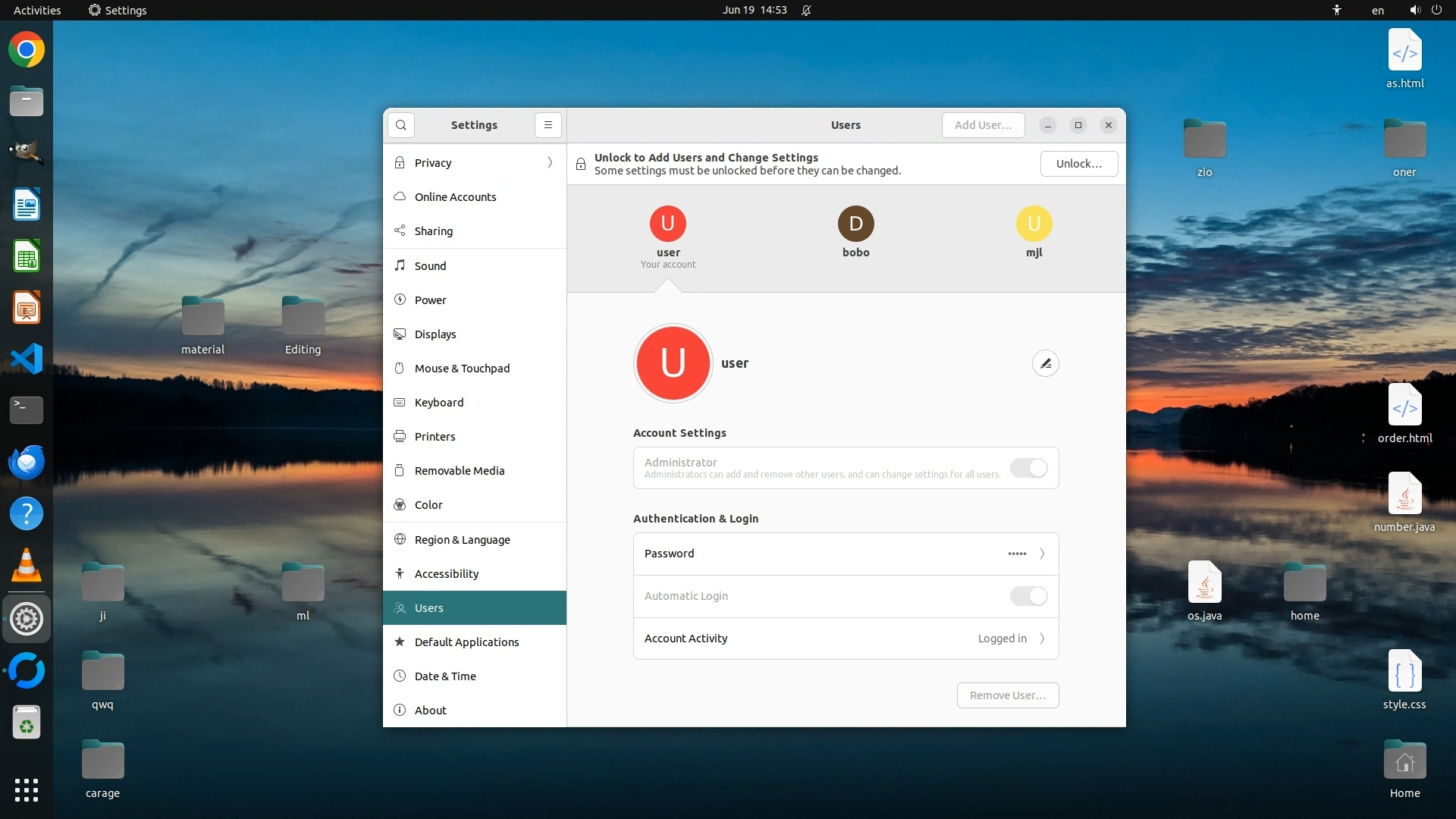Select the bobo user avatar

coord(855,224)
